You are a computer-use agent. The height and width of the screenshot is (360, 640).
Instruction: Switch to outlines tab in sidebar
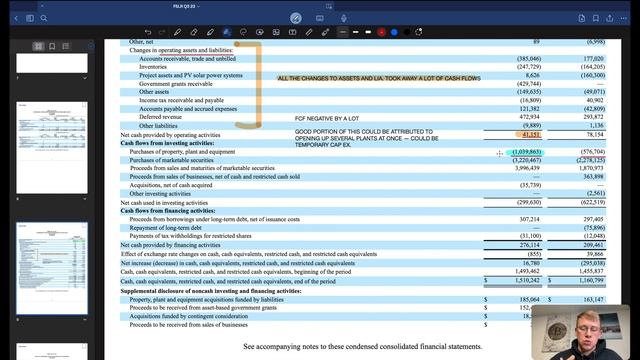point(66,46)
